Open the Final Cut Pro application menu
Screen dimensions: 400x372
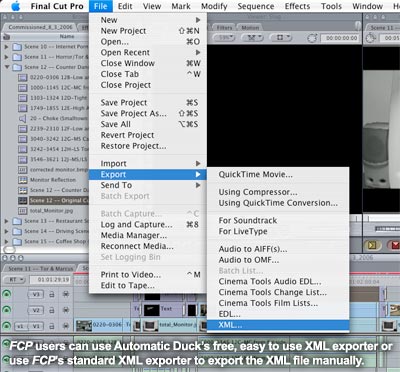(57, 6)
